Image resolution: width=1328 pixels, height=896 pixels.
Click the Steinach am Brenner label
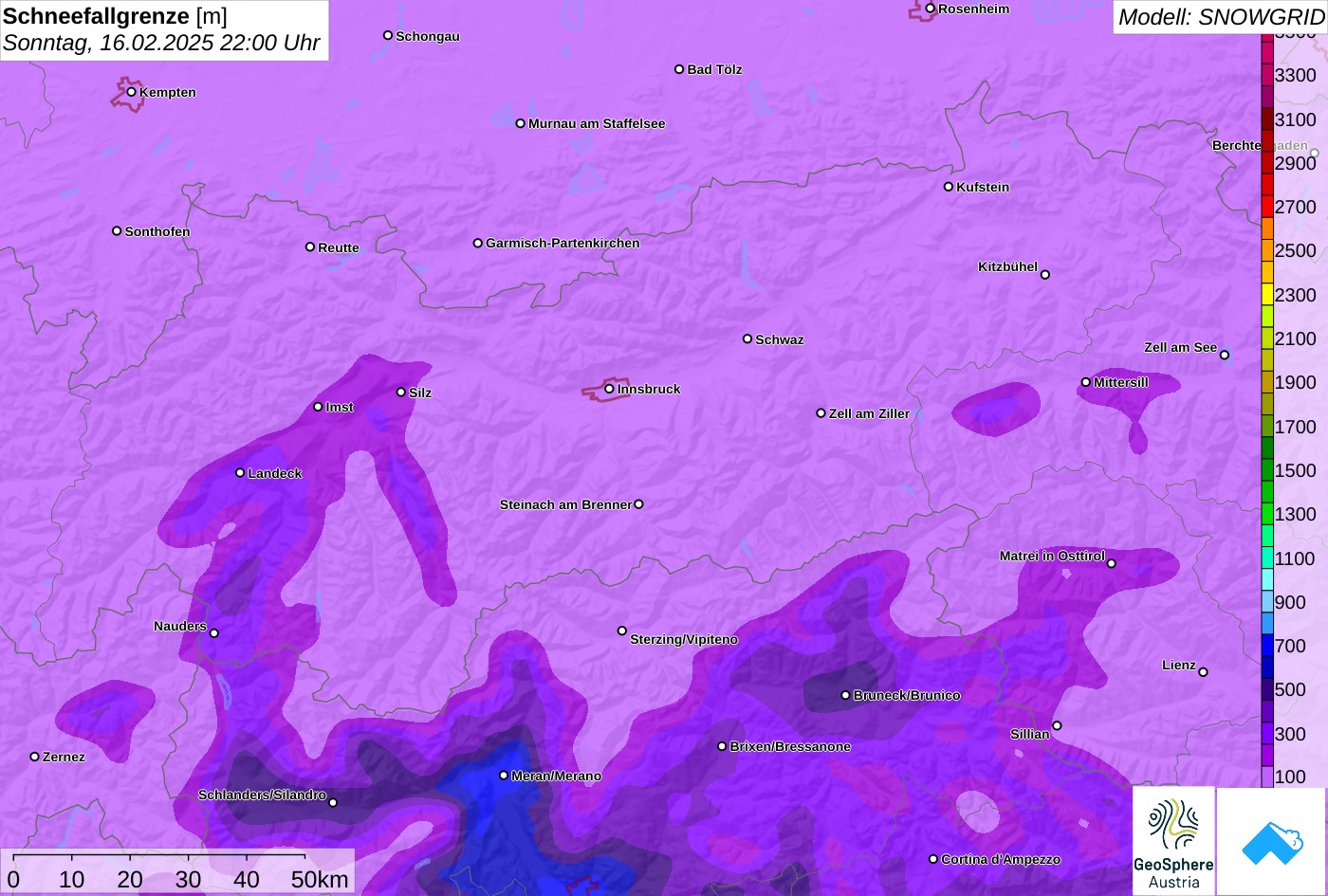565,504
